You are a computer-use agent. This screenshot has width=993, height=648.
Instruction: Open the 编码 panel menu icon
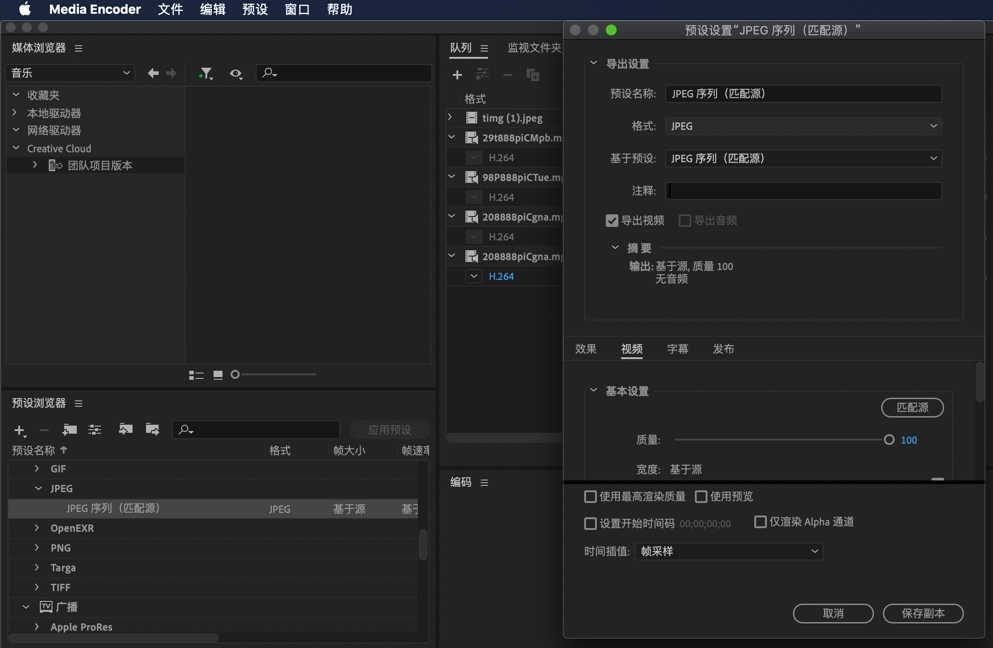point(484,483)
